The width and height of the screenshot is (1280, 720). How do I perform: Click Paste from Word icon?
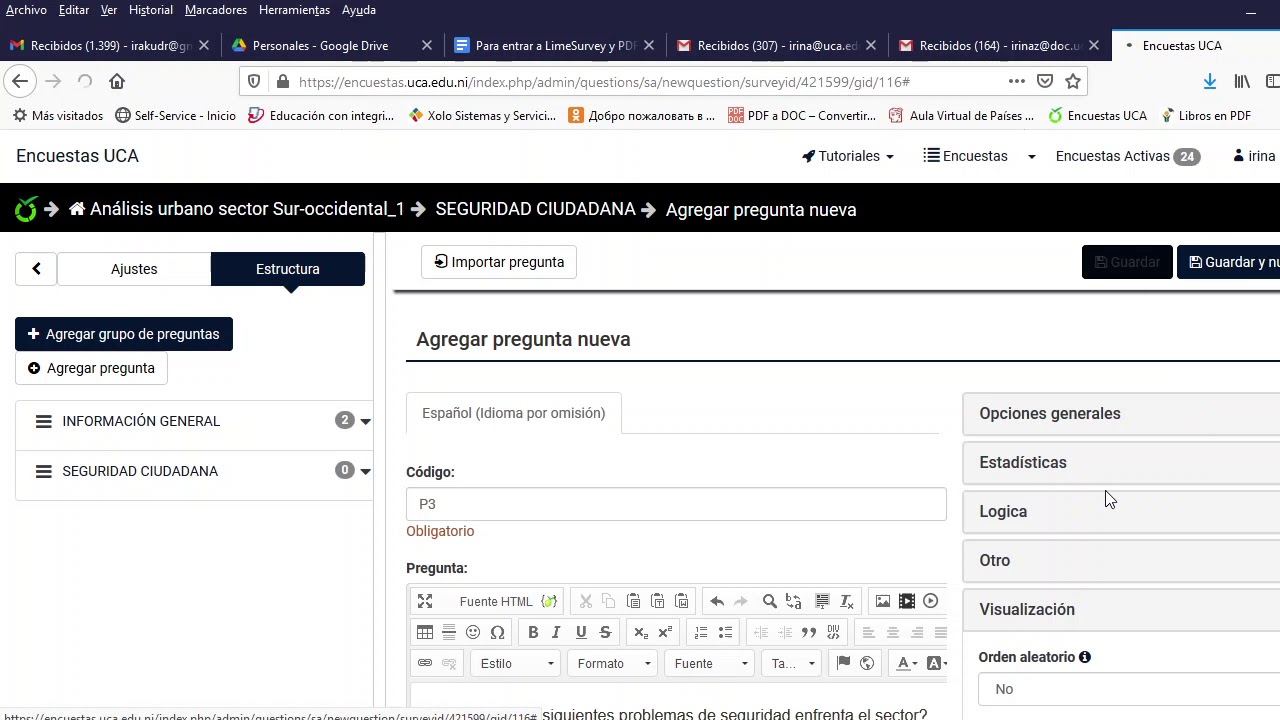click(681, 601)
